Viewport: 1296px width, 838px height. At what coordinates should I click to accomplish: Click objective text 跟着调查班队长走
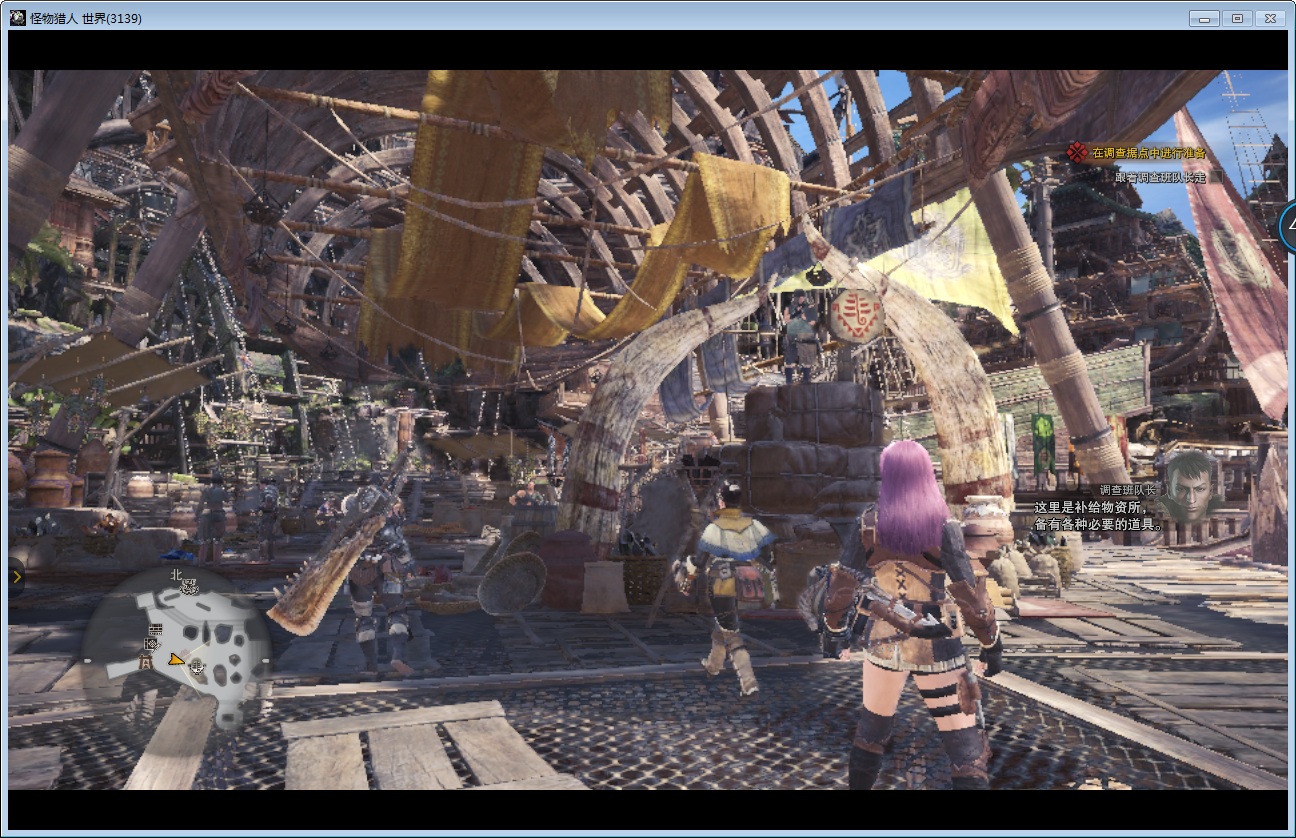pos(1160,177)
